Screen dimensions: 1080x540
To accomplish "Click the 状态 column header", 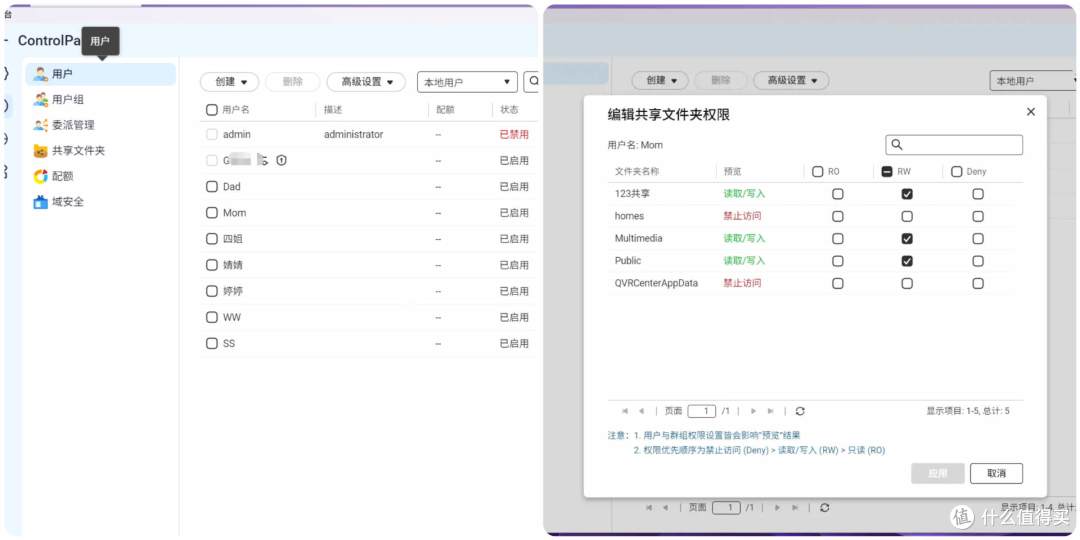I will pyautogui.click(x=509, y=110).
